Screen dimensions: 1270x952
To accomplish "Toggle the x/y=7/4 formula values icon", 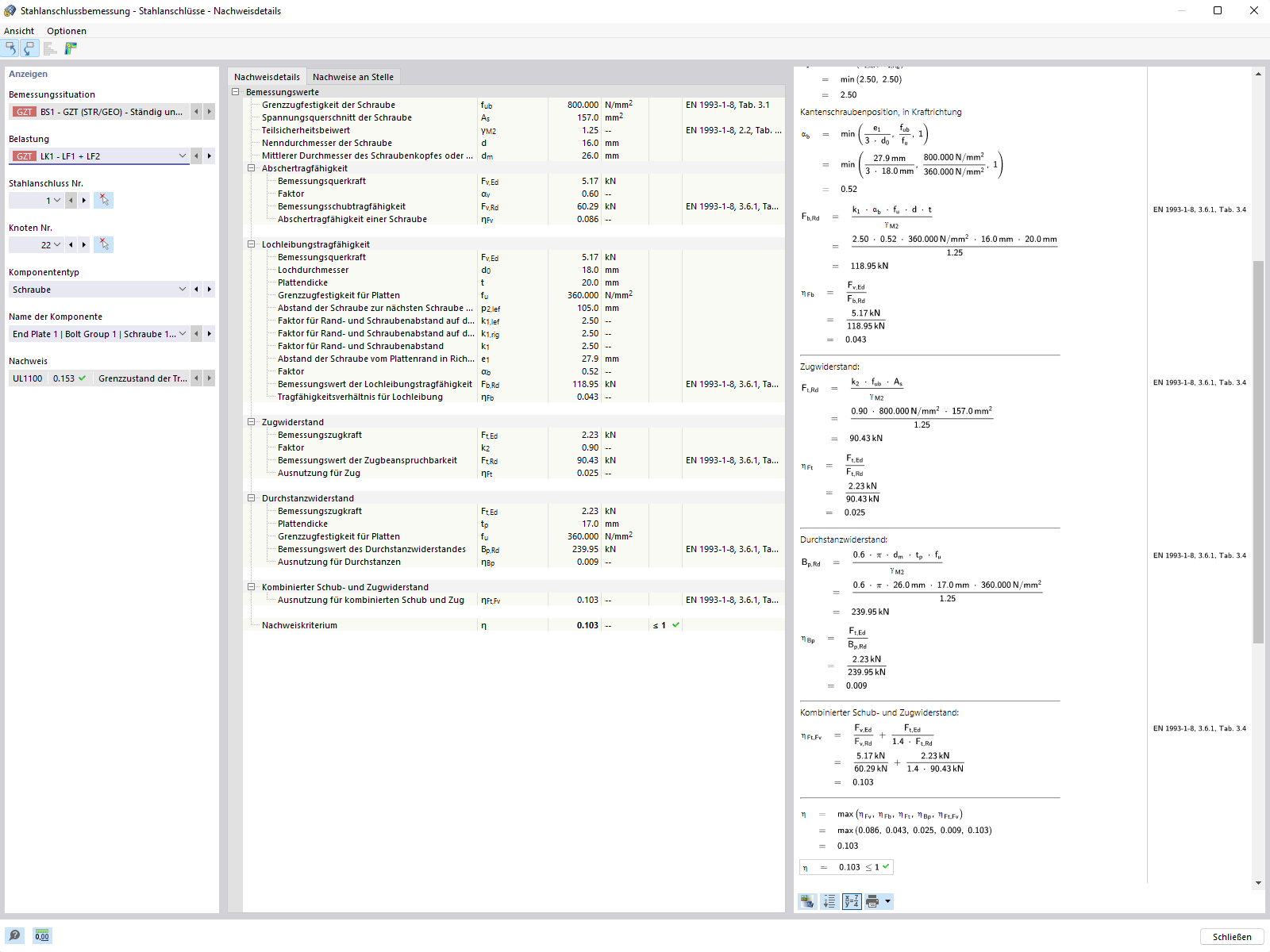I will [852, 901].
